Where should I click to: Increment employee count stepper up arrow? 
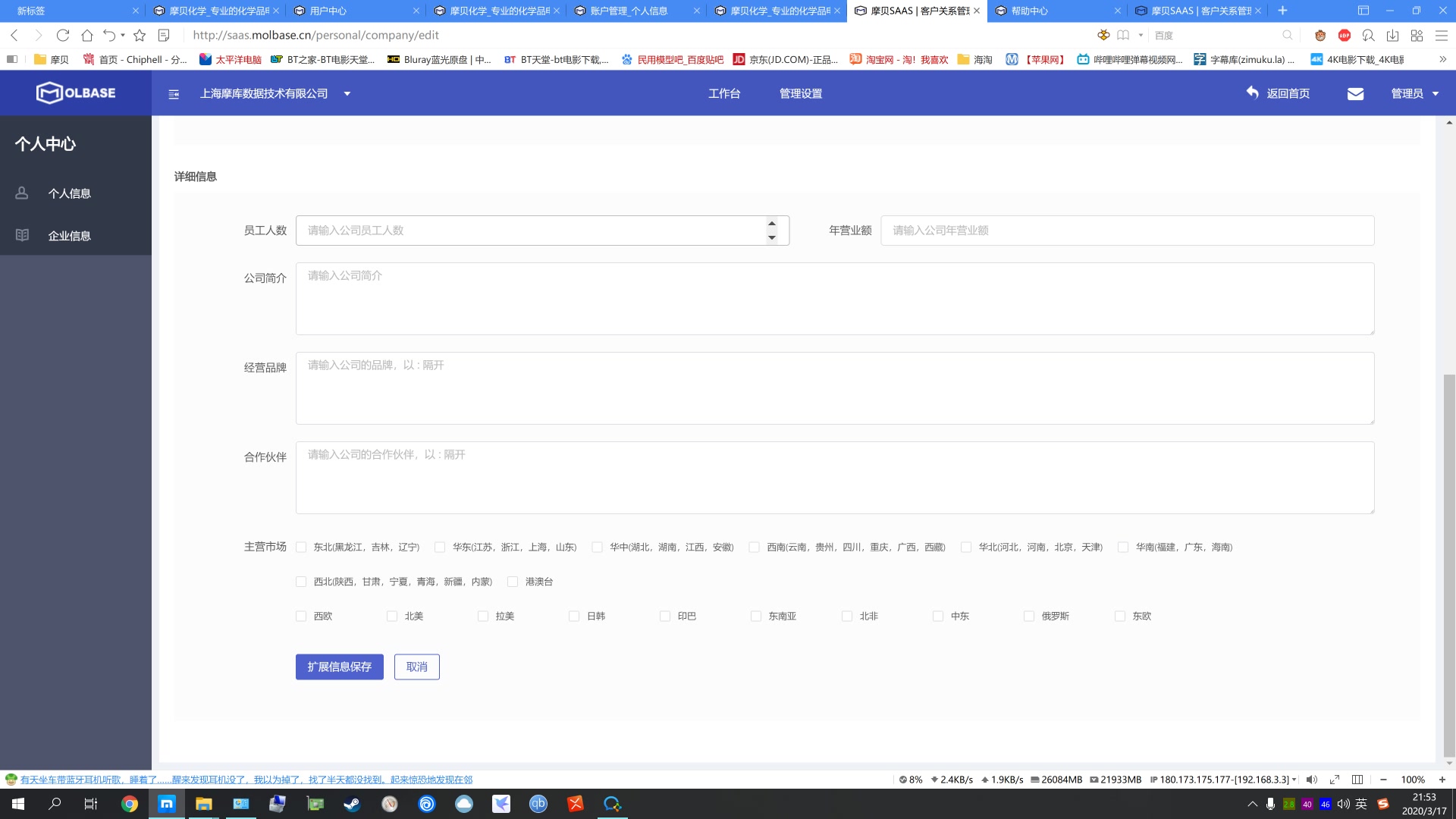tap(772, 223)
